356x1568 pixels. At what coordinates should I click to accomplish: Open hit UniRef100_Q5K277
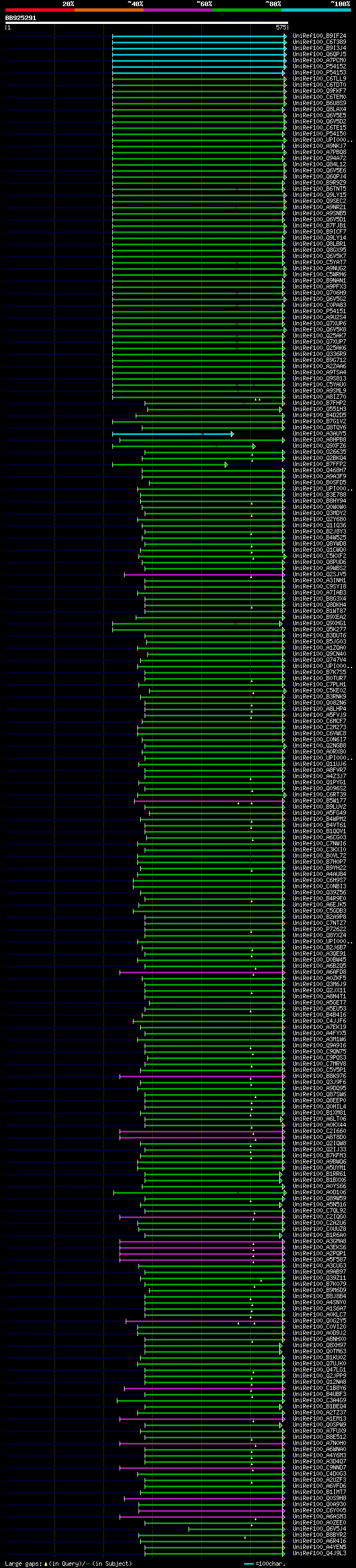[x=319, y=630]
